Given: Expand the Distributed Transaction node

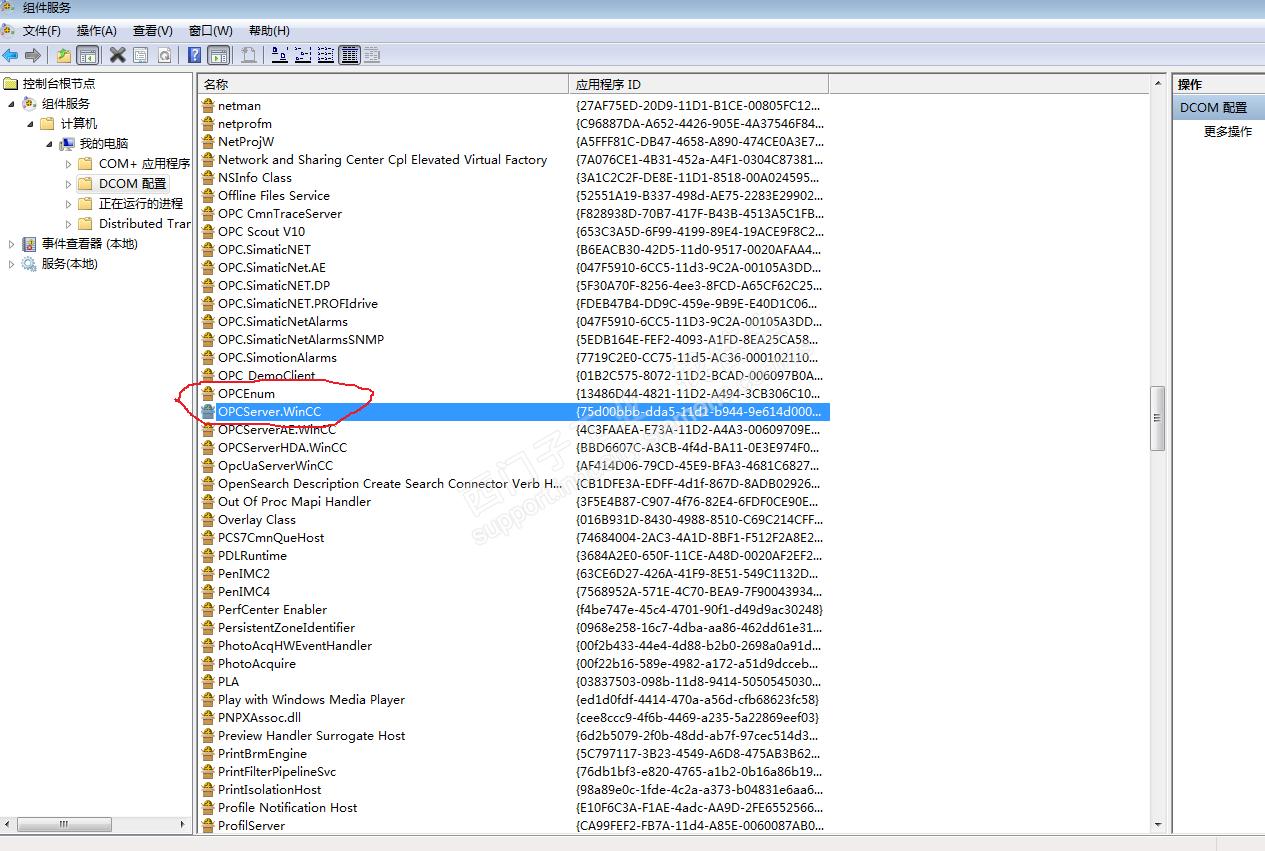Looking at the screenshot, I should tap(69, 224).
